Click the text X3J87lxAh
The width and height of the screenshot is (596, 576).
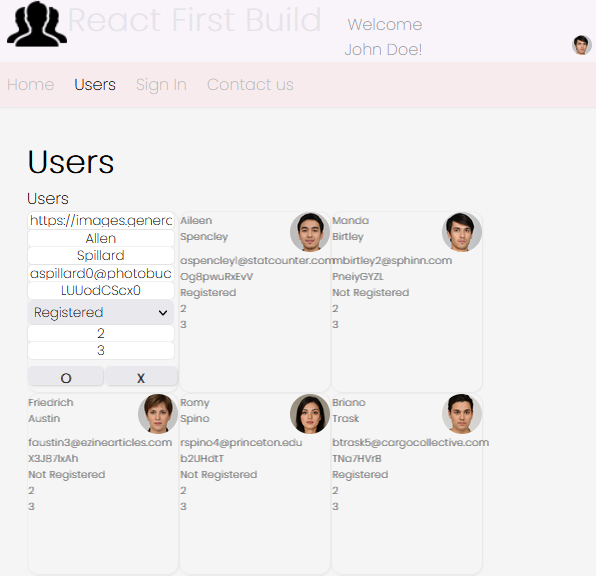click(x=53, y=458)
